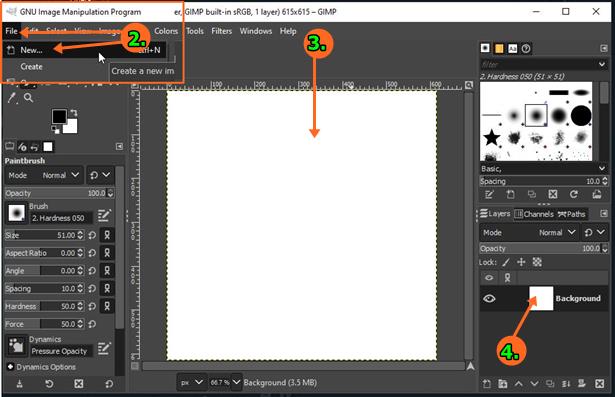Click the refresh brushes icon
This screenshot has height=397, width=615.
[x=574, y=194]
